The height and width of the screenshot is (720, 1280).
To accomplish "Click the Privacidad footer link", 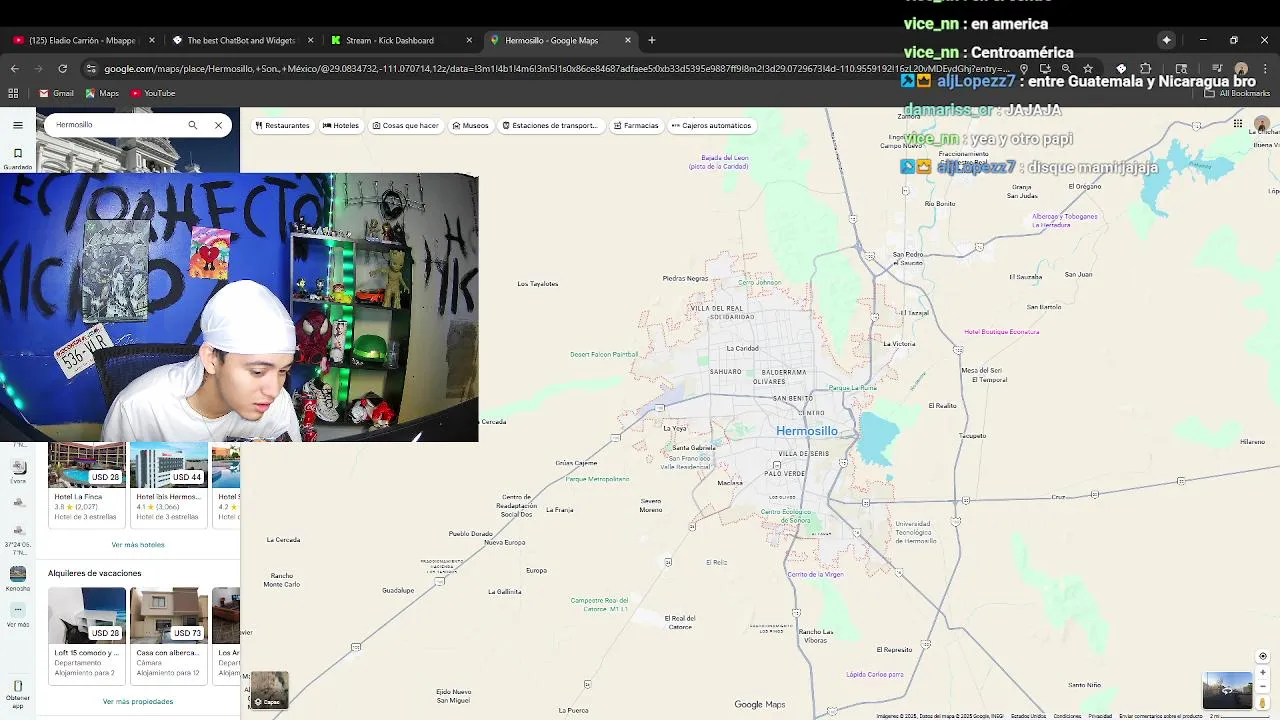I will [1100, 716].
